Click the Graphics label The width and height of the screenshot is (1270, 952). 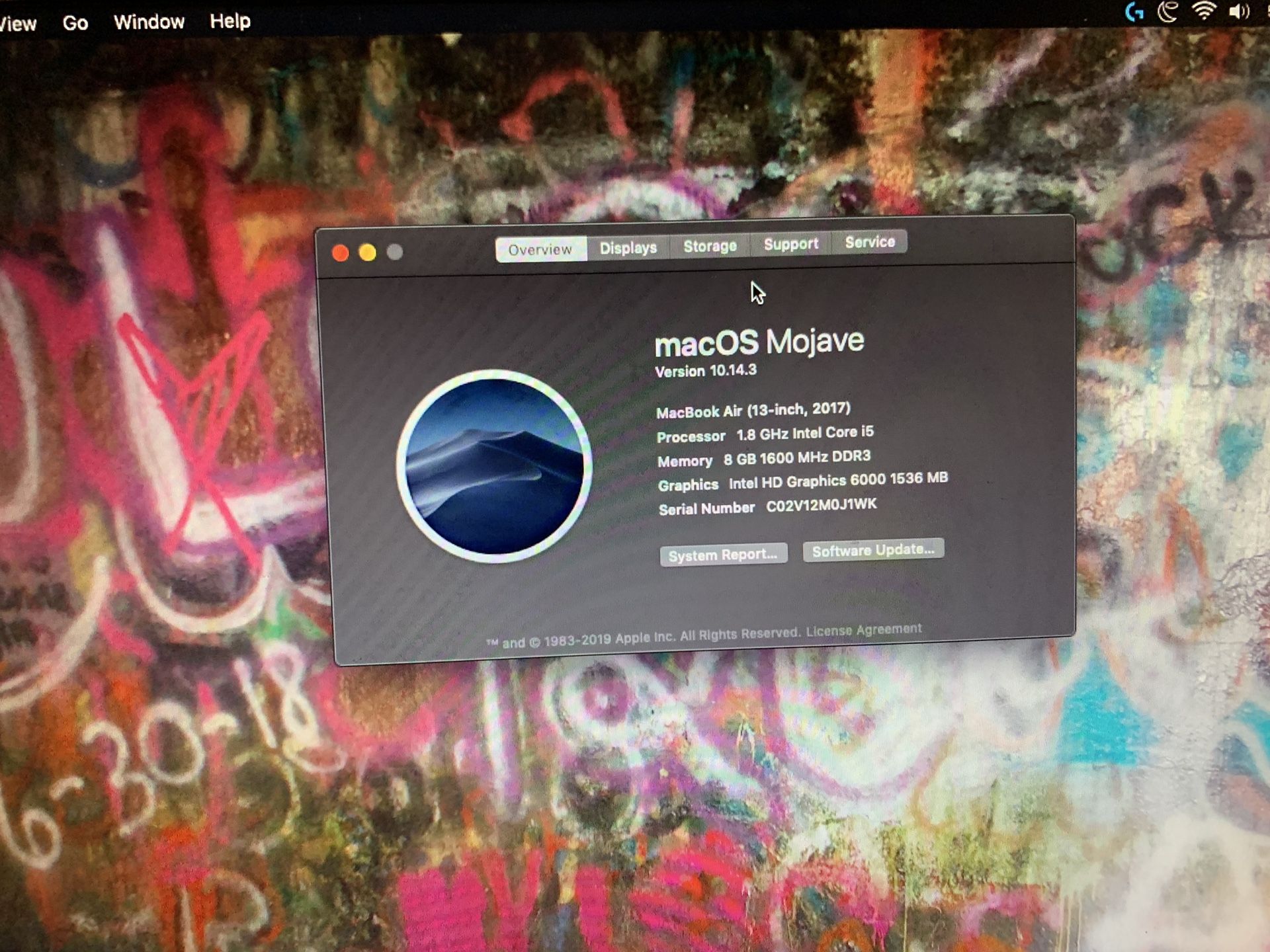point(688,485)
